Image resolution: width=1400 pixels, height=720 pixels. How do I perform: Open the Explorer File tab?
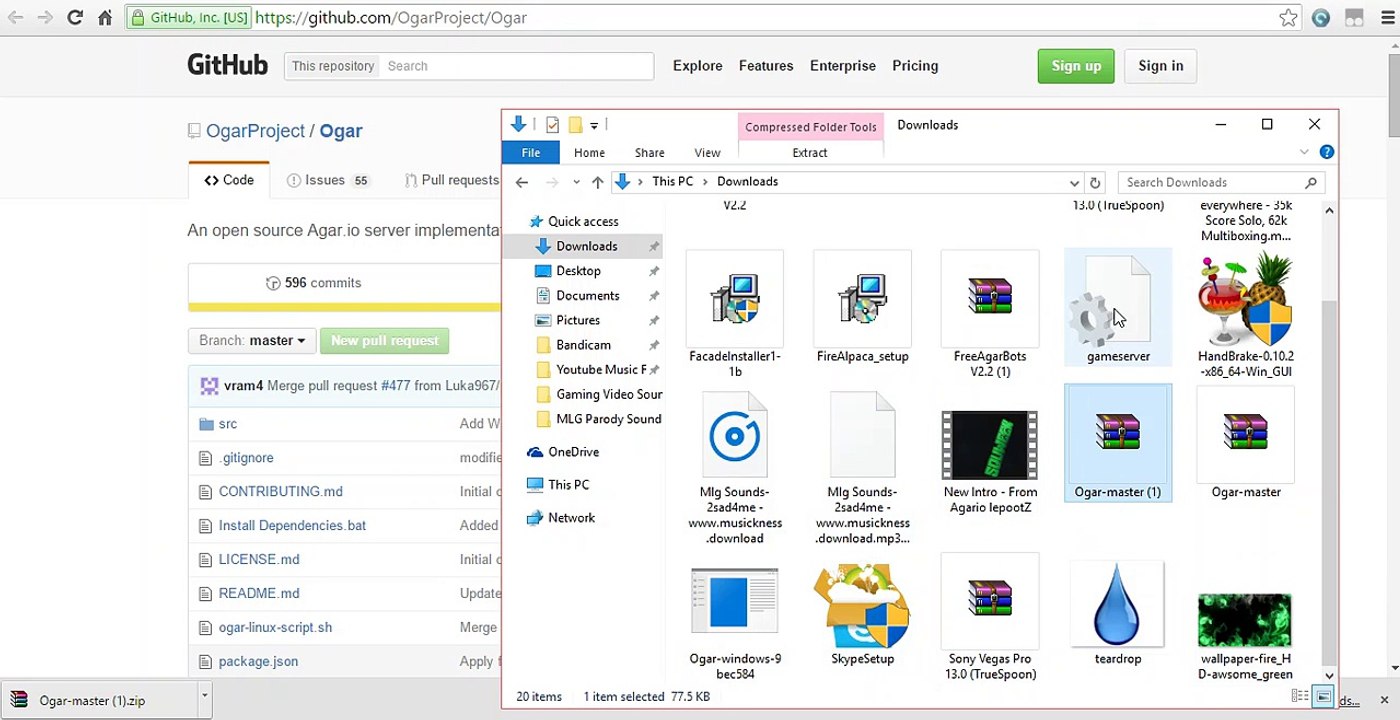pyautogui.click(x=531, y=153)
